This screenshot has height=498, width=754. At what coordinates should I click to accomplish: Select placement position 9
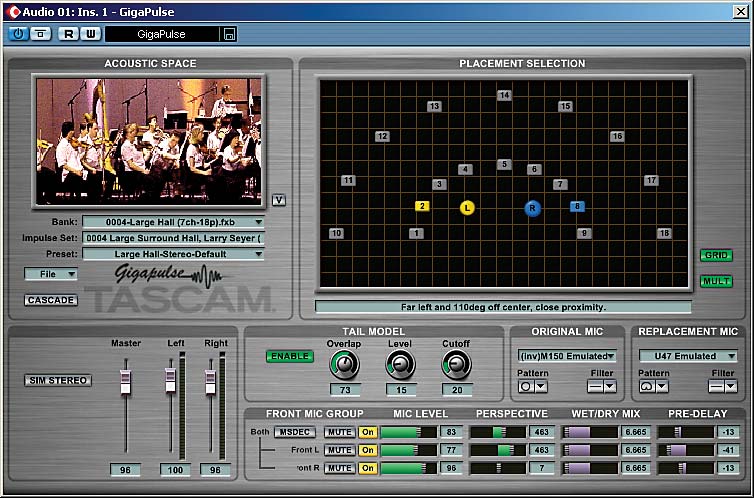pos(584,233)
